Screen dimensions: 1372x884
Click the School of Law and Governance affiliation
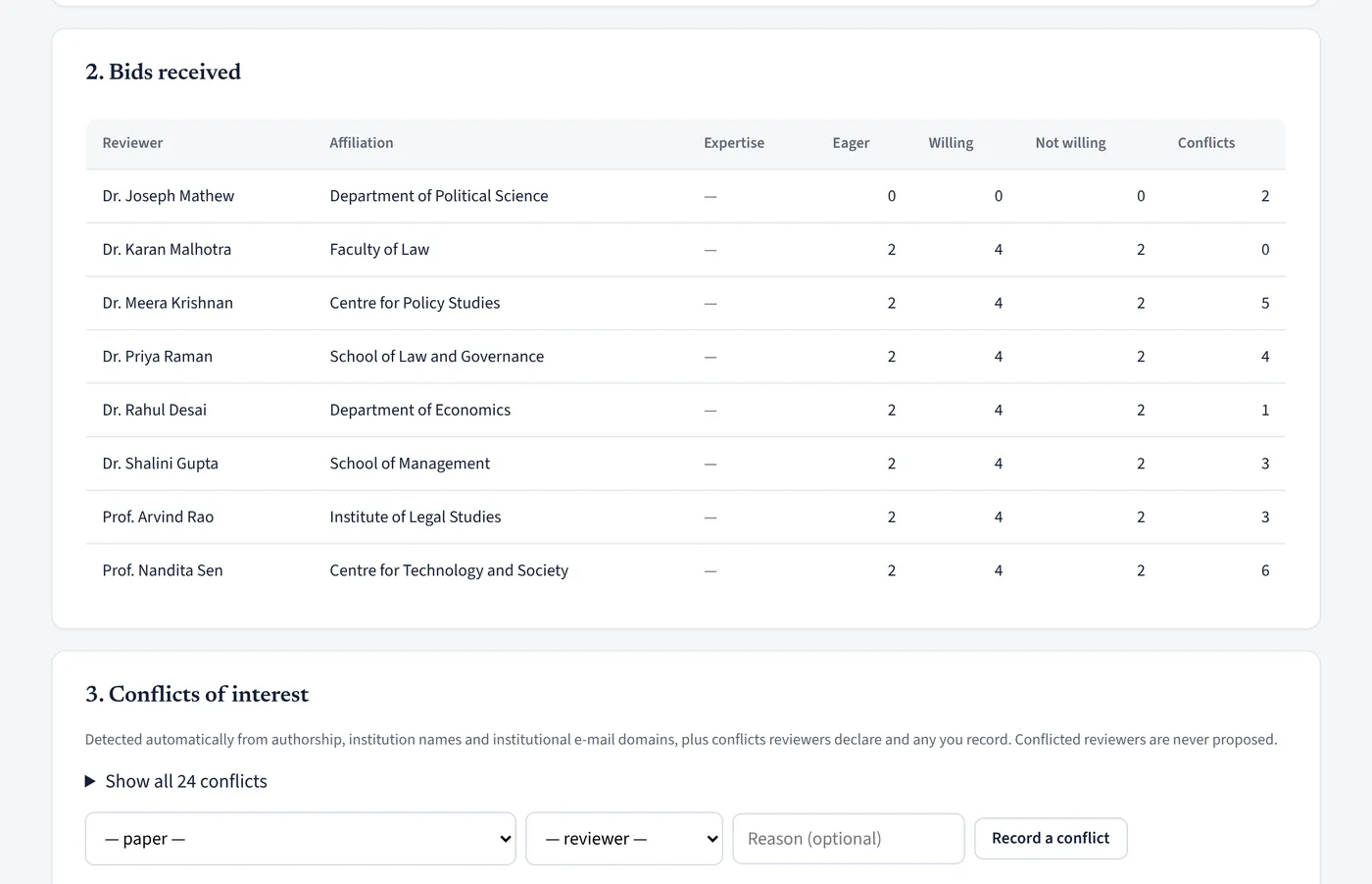[437, 357]
